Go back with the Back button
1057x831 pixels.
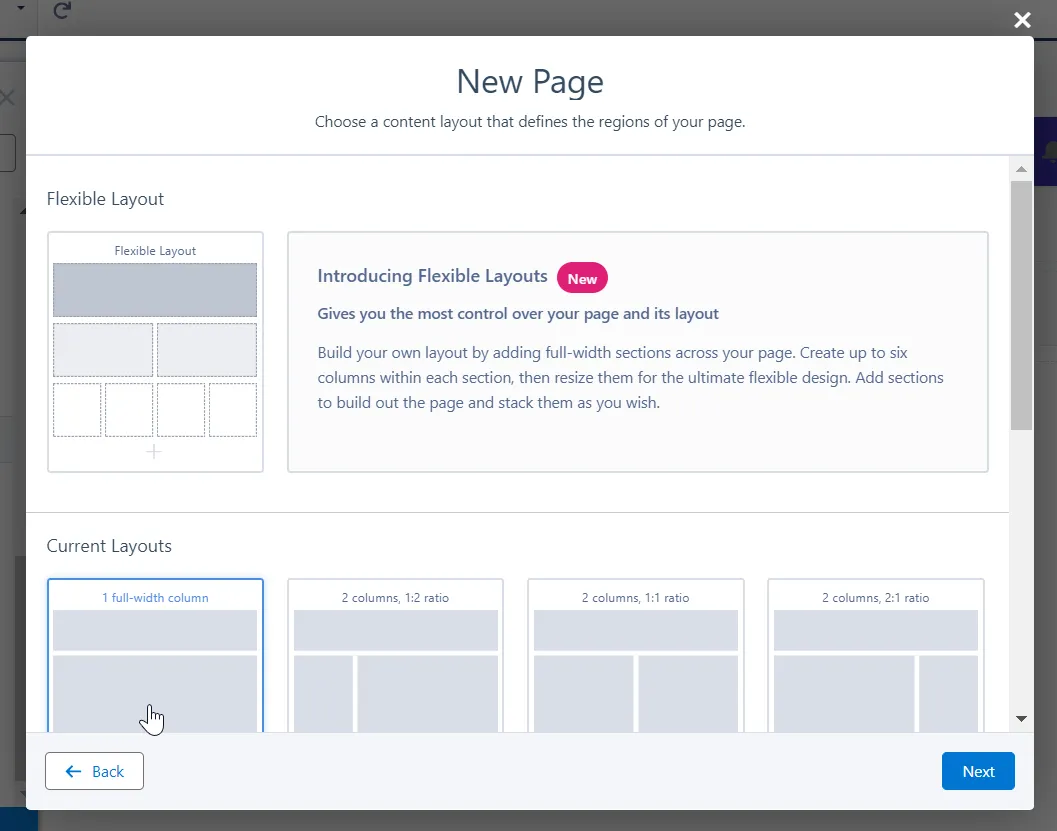click(95, 771)
